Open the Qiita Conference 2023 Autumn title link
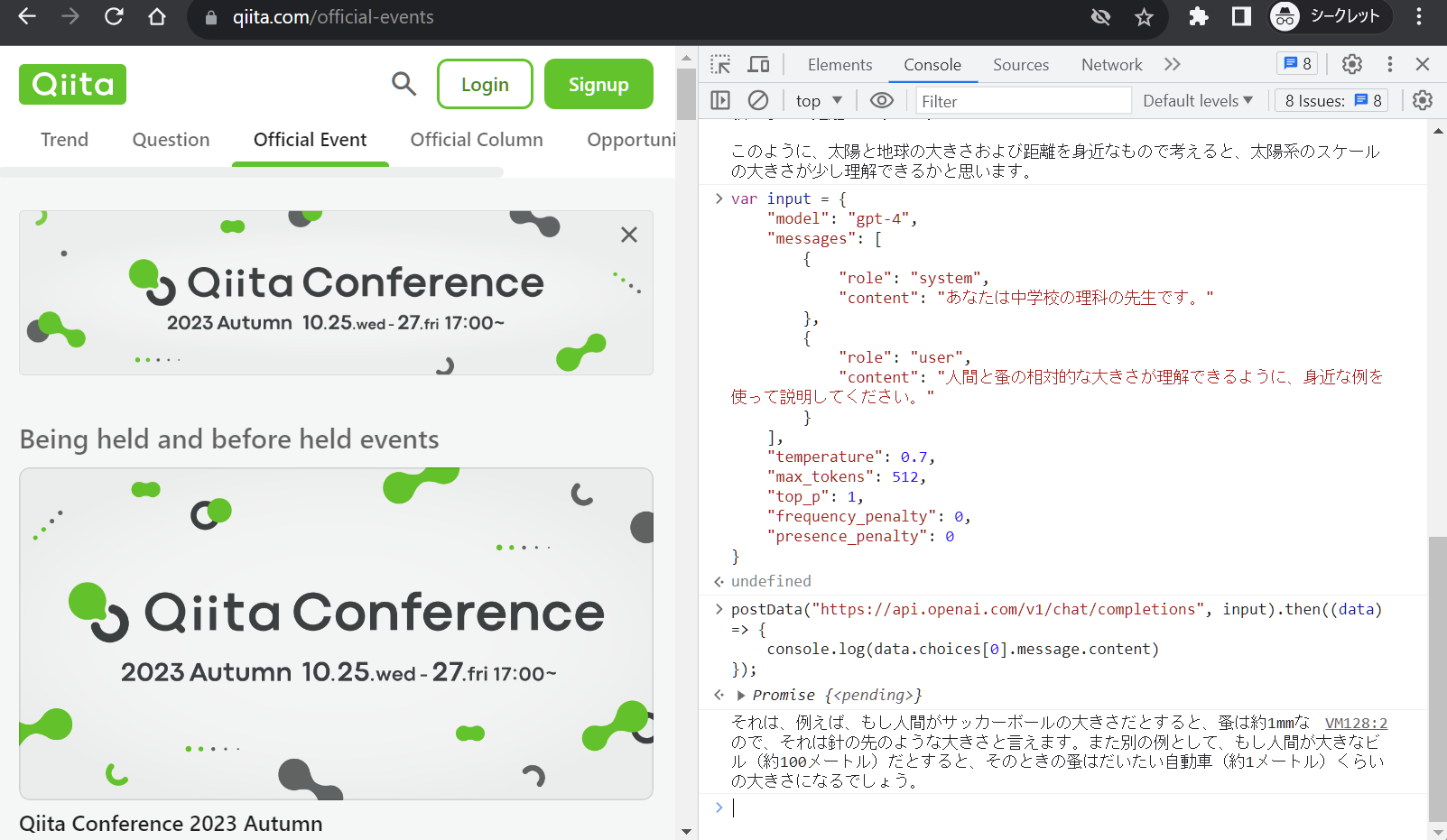1447x840 pixels. [171, 824]
